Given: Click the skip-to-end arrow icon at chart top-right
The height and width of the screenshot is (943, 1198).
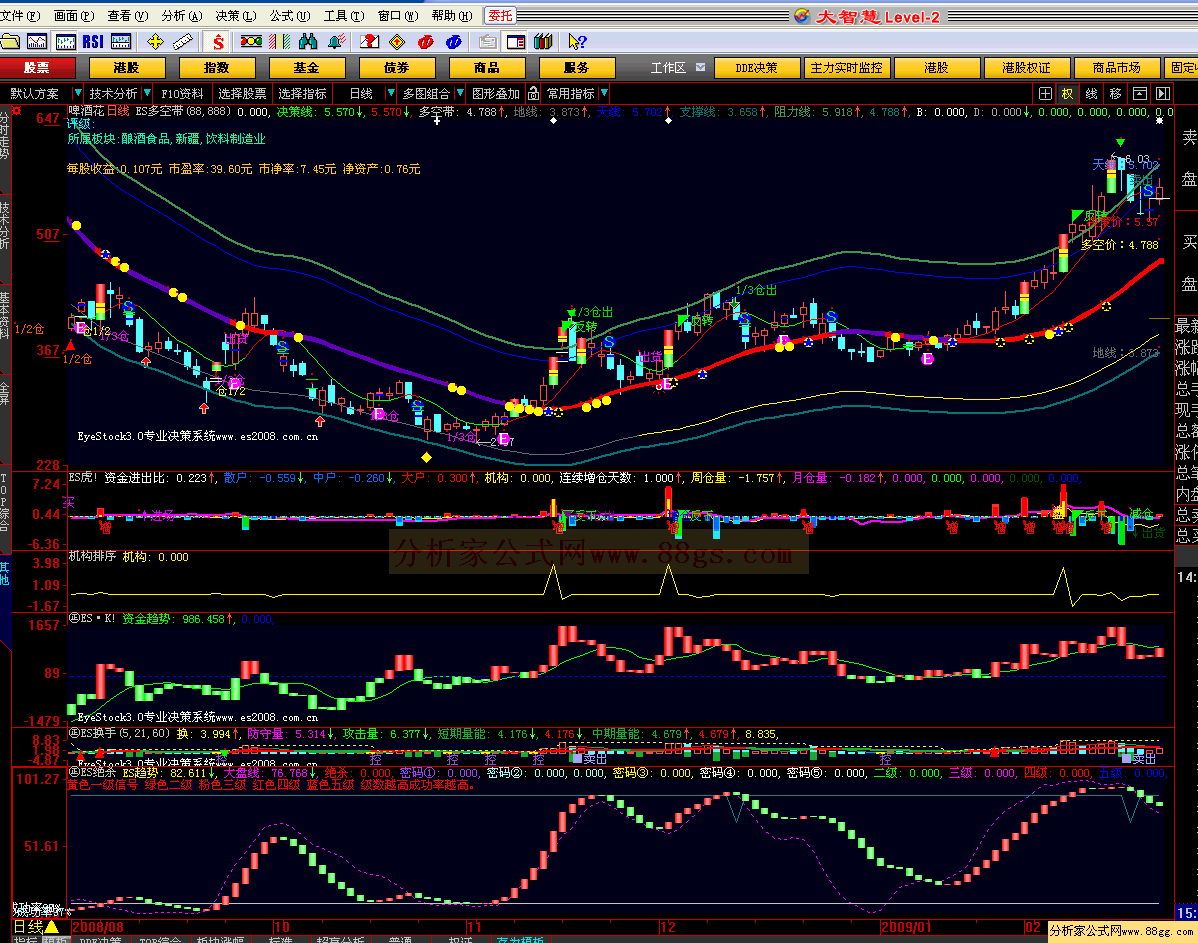Looking at the screenshot, I should [1163, 93].
